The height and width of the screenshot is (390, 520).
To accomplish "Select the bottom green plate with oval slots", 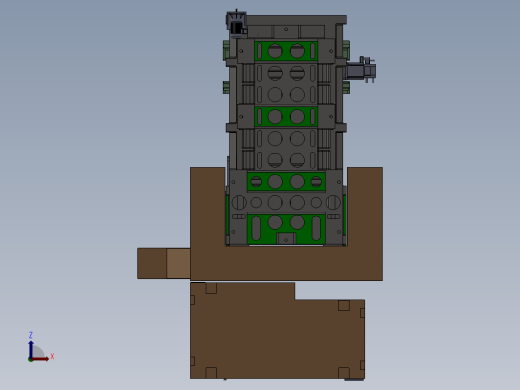I will point(286,229).
